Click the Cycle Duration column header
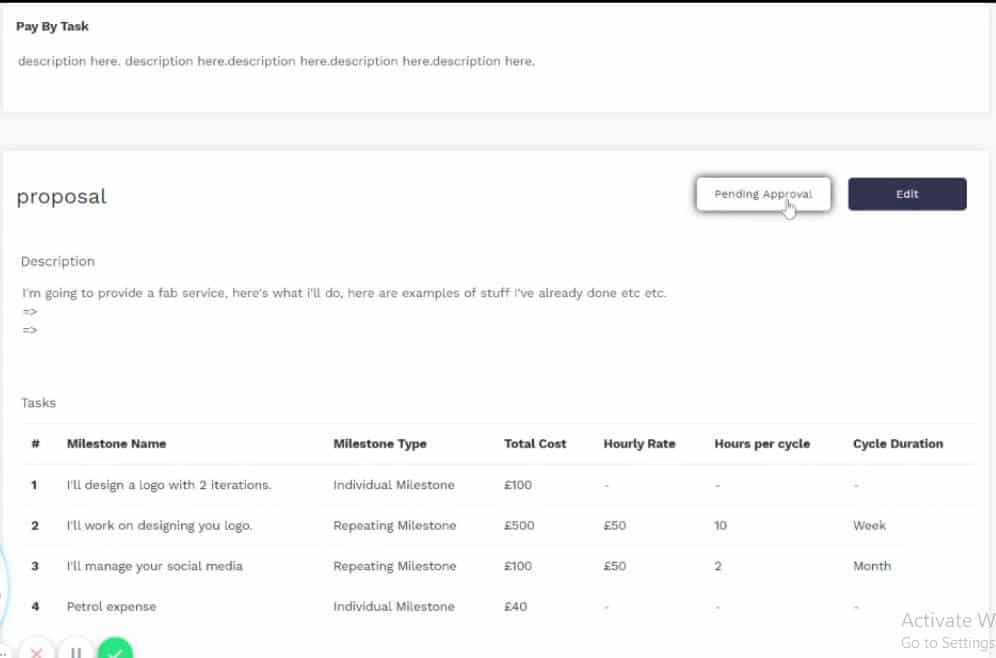 898,444
